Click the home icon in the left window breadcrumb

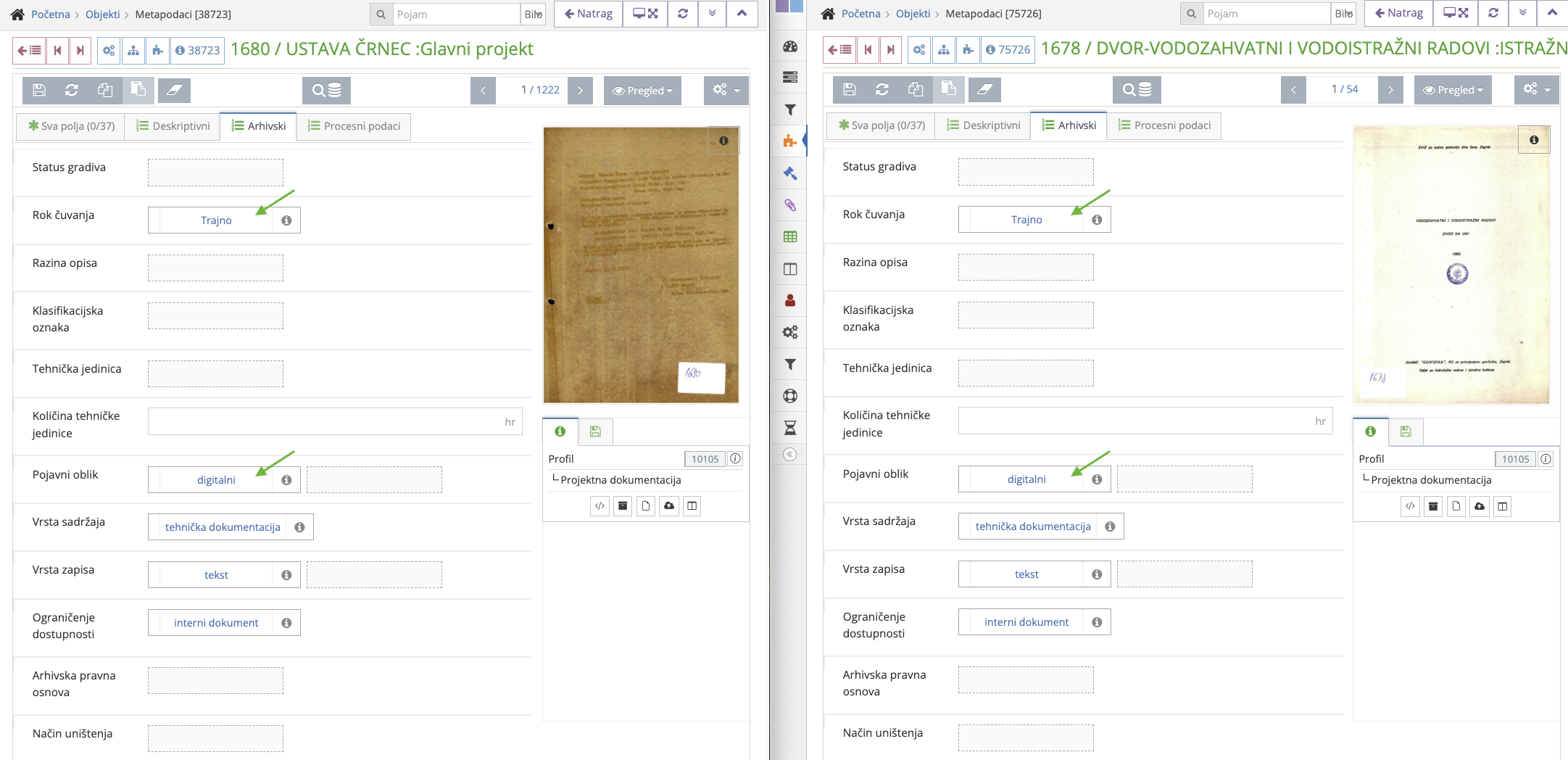[17, 14]
